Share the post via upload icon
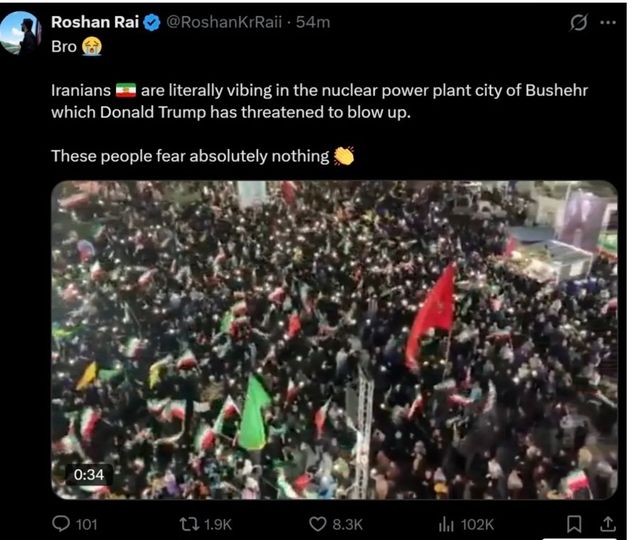This screenshot has width=640, height=540. coord(607,524)
